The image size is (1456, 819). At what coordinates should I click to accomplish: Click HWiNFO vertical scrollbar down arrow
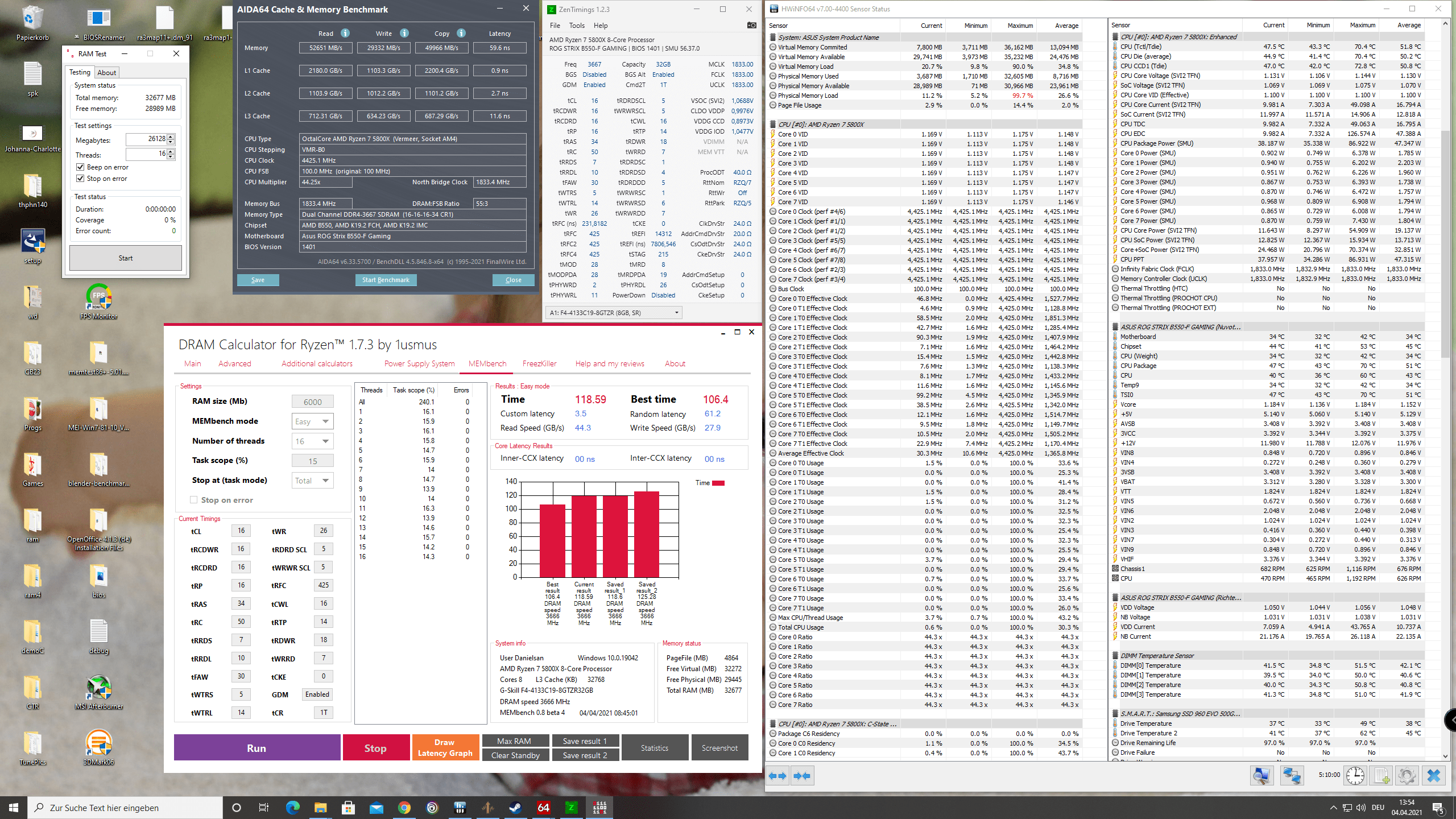1445,756
